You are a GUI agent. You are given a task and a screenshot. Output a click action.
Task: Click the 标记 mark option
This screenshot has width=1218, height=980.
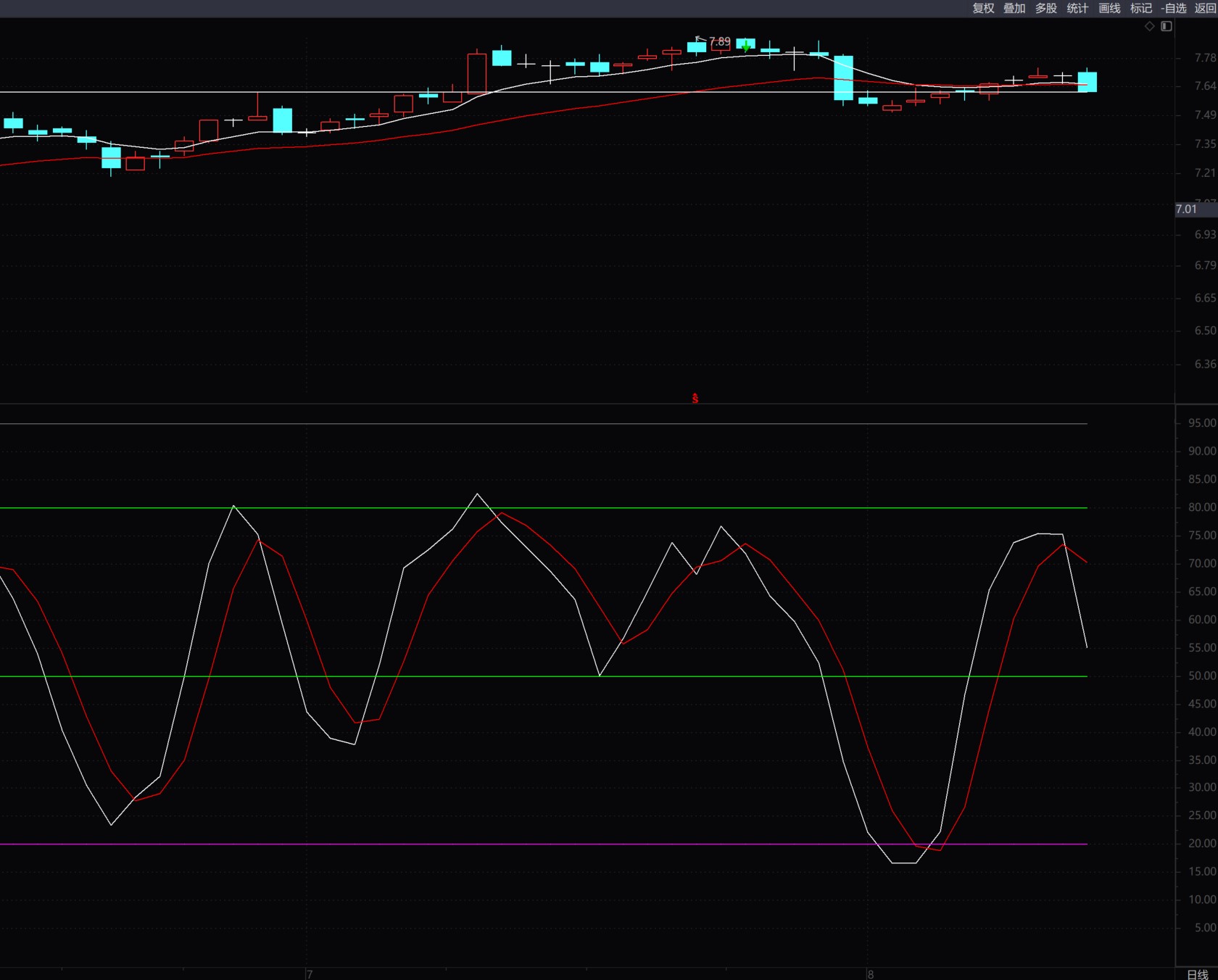(x=1141, y=8)
